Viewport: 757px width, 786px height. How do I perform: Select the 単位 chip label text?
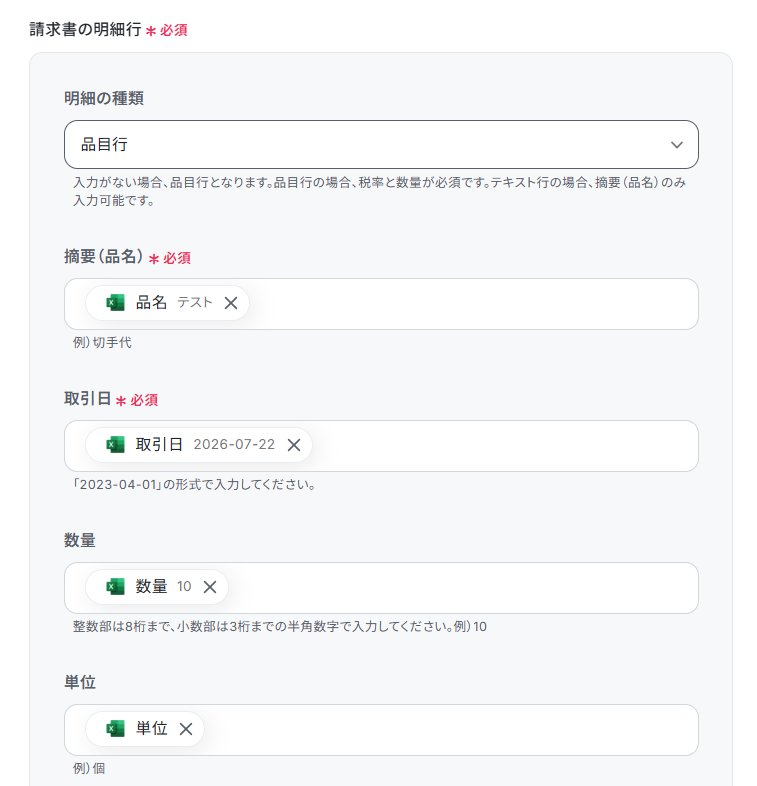tap(151, 728)
